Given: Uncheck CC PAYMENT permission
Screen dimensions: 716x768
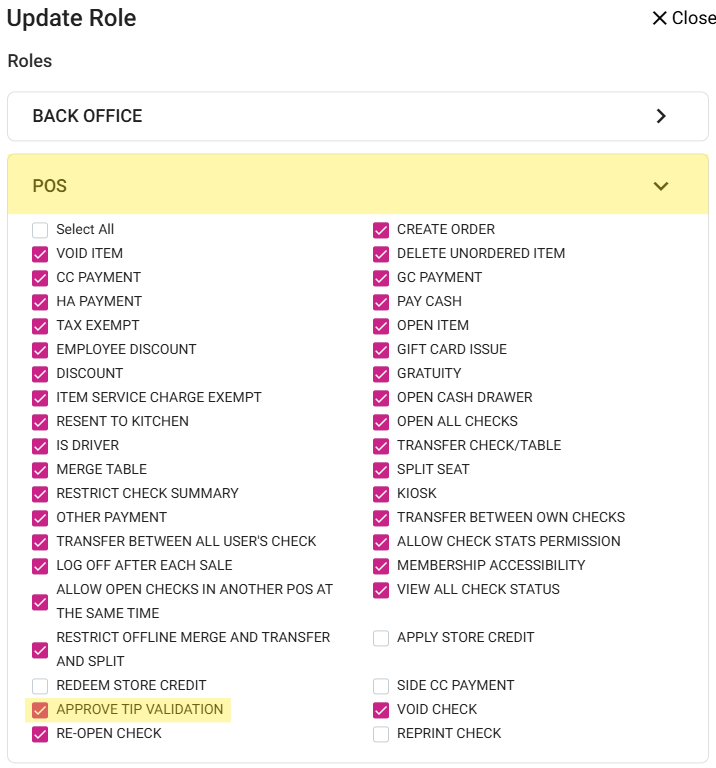Looking at the screenshot, I should coord(40,278).
